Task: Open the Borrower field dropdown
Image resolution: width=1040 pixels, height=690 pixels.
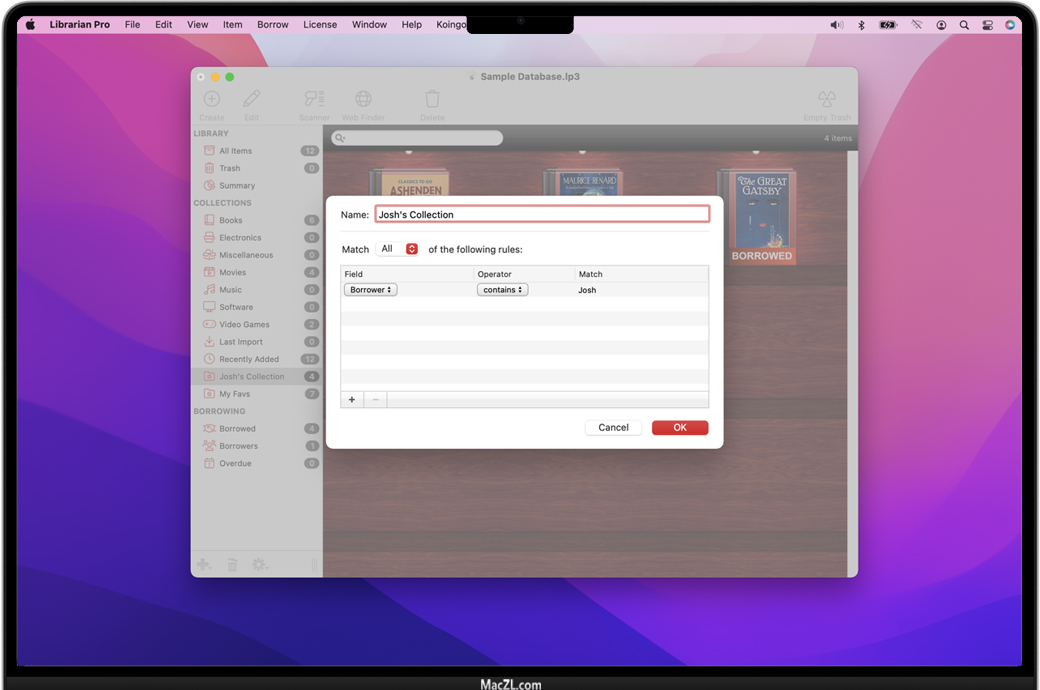Action: (x=371, y=290)
